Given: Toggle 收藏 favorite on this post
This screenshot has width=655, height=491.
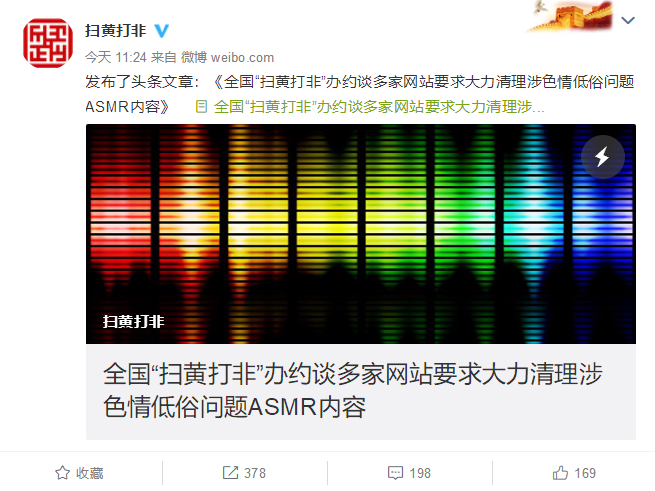Looking at the screenshot, I should click(81, 473).
